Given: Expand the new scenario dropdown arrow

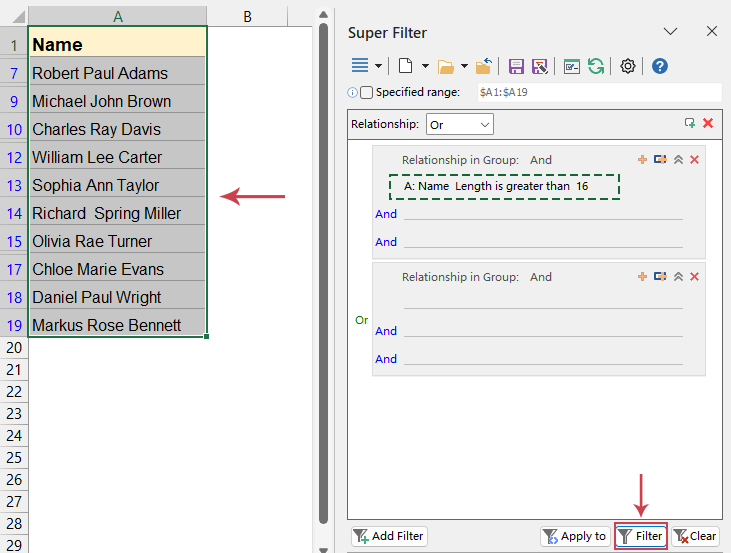Looking at the screenshot, I should [x=425, y=66].
